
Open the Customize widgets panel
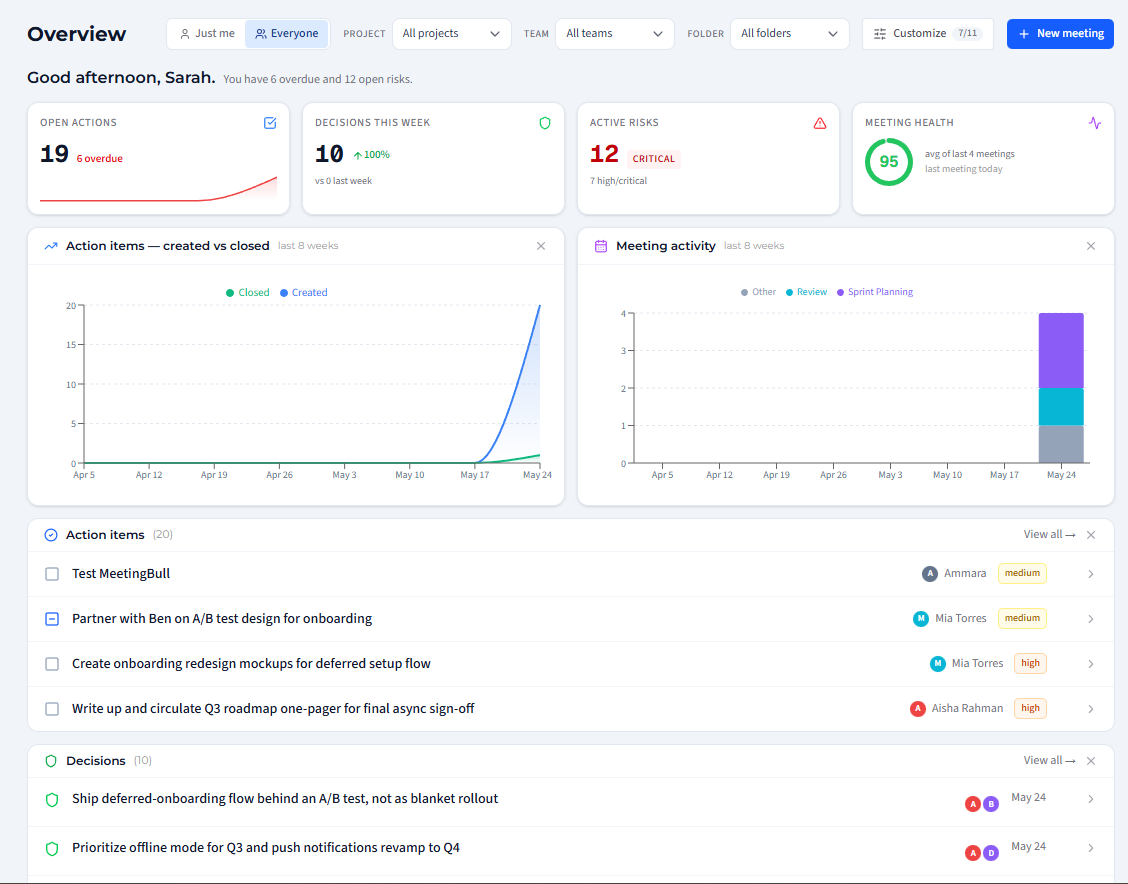pyautogui.click(x=927, y=34)
